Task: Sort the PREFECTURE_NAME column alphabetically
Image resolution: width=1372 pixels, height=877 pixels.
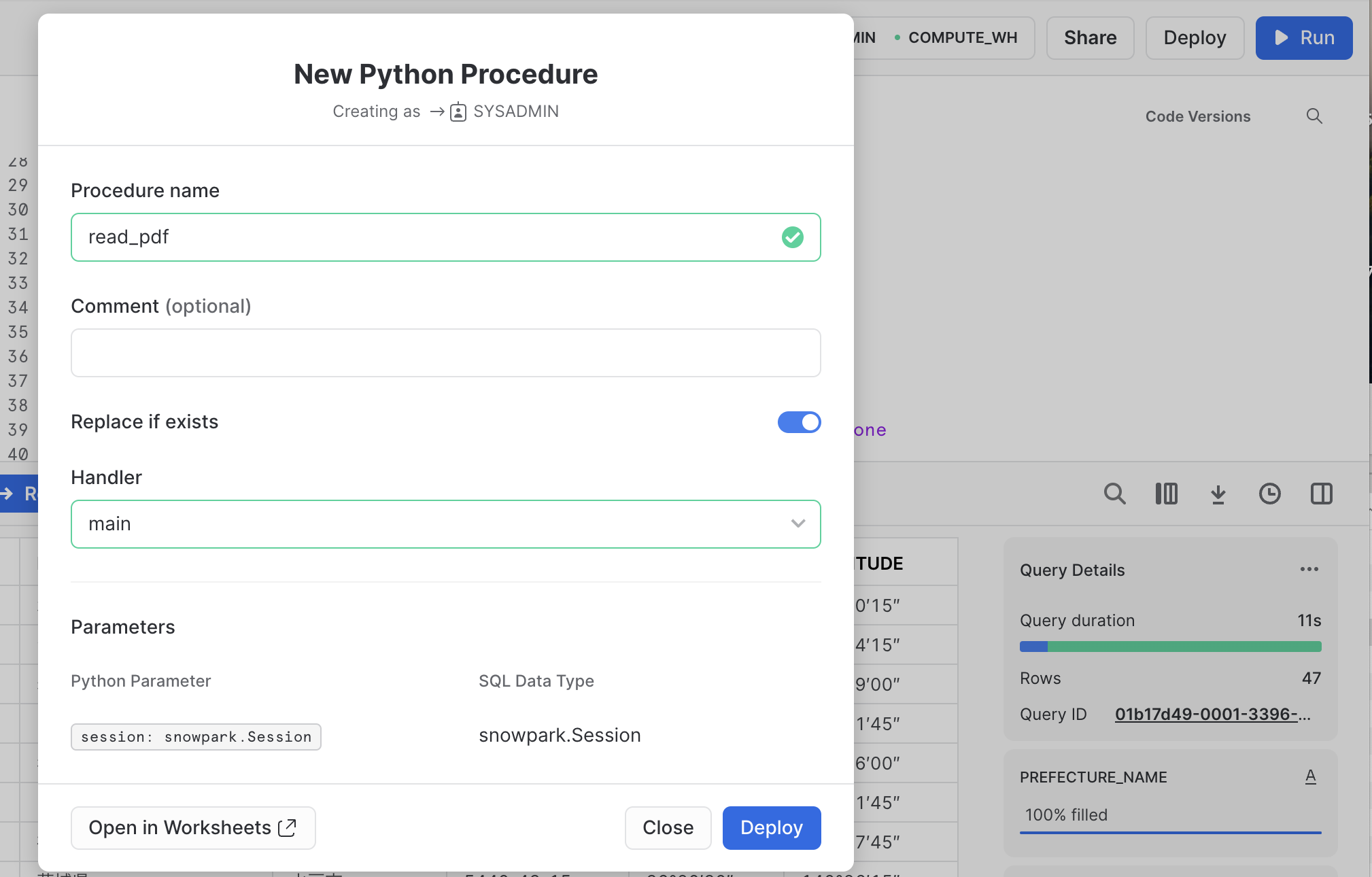Action: (1311, 776)
